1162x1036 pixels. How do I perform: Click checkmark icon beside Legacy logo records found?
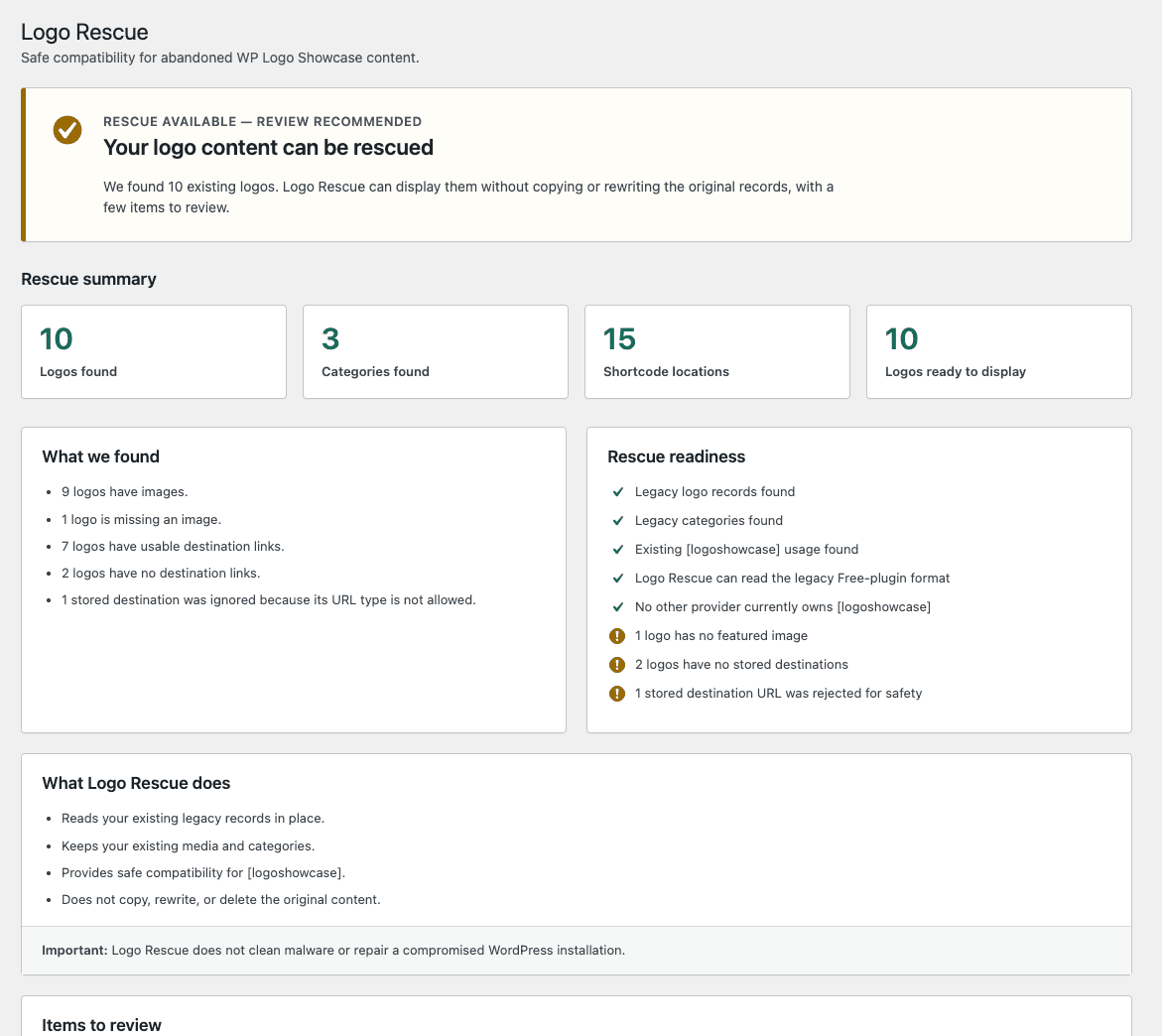[x=618, y=492]
